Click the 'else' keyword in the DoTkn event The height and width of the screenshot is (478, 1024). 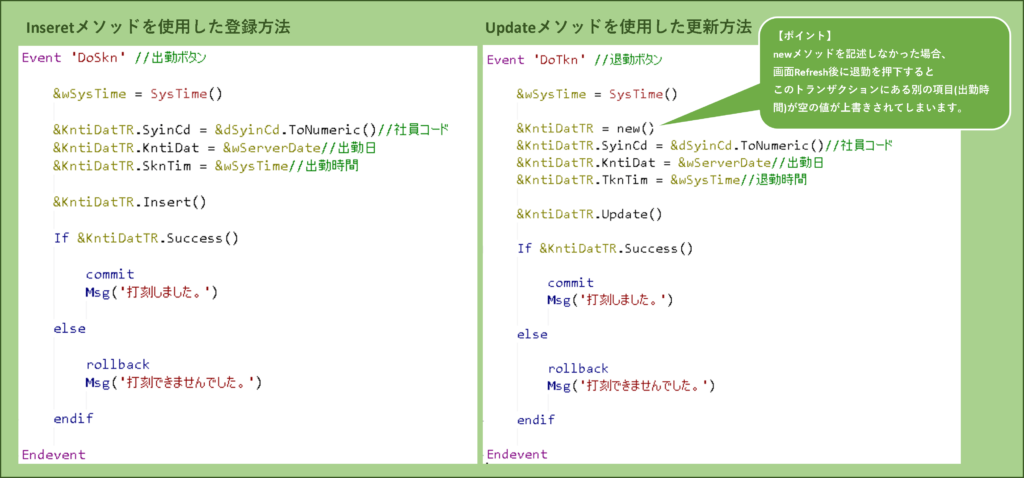(532, 334)
